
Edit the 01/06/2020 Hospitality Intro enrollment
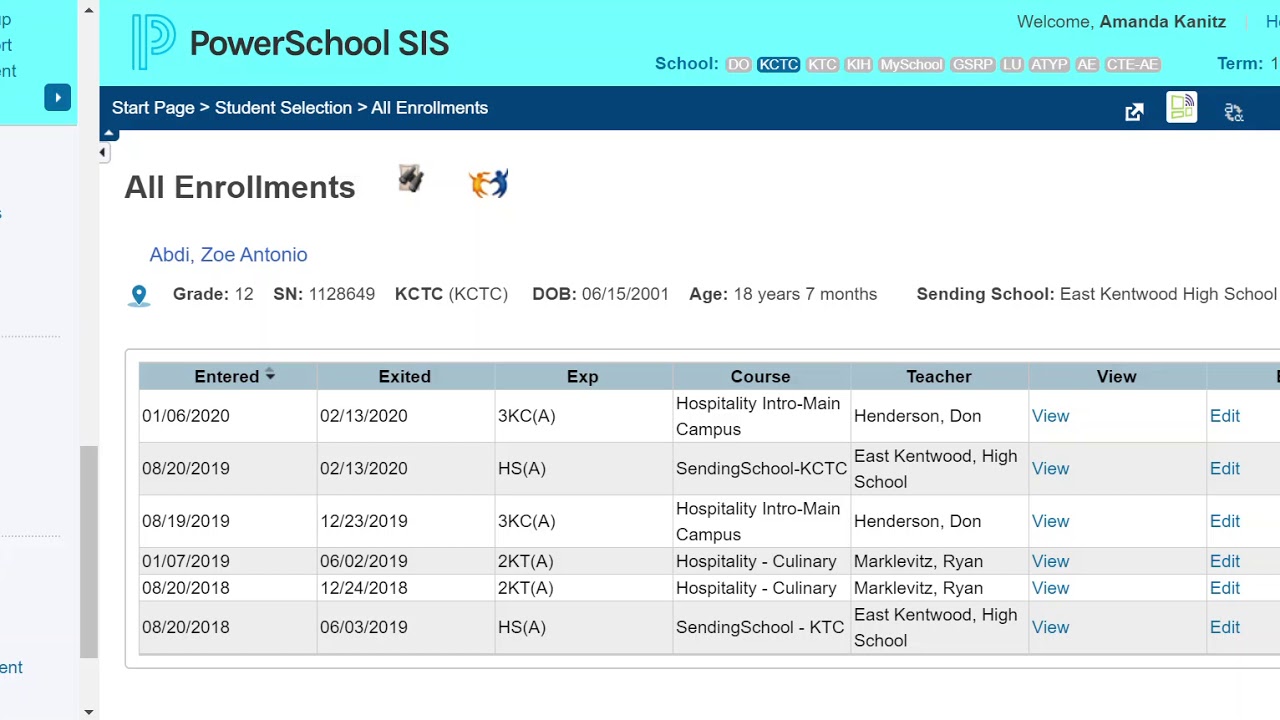coord(1224,416)
